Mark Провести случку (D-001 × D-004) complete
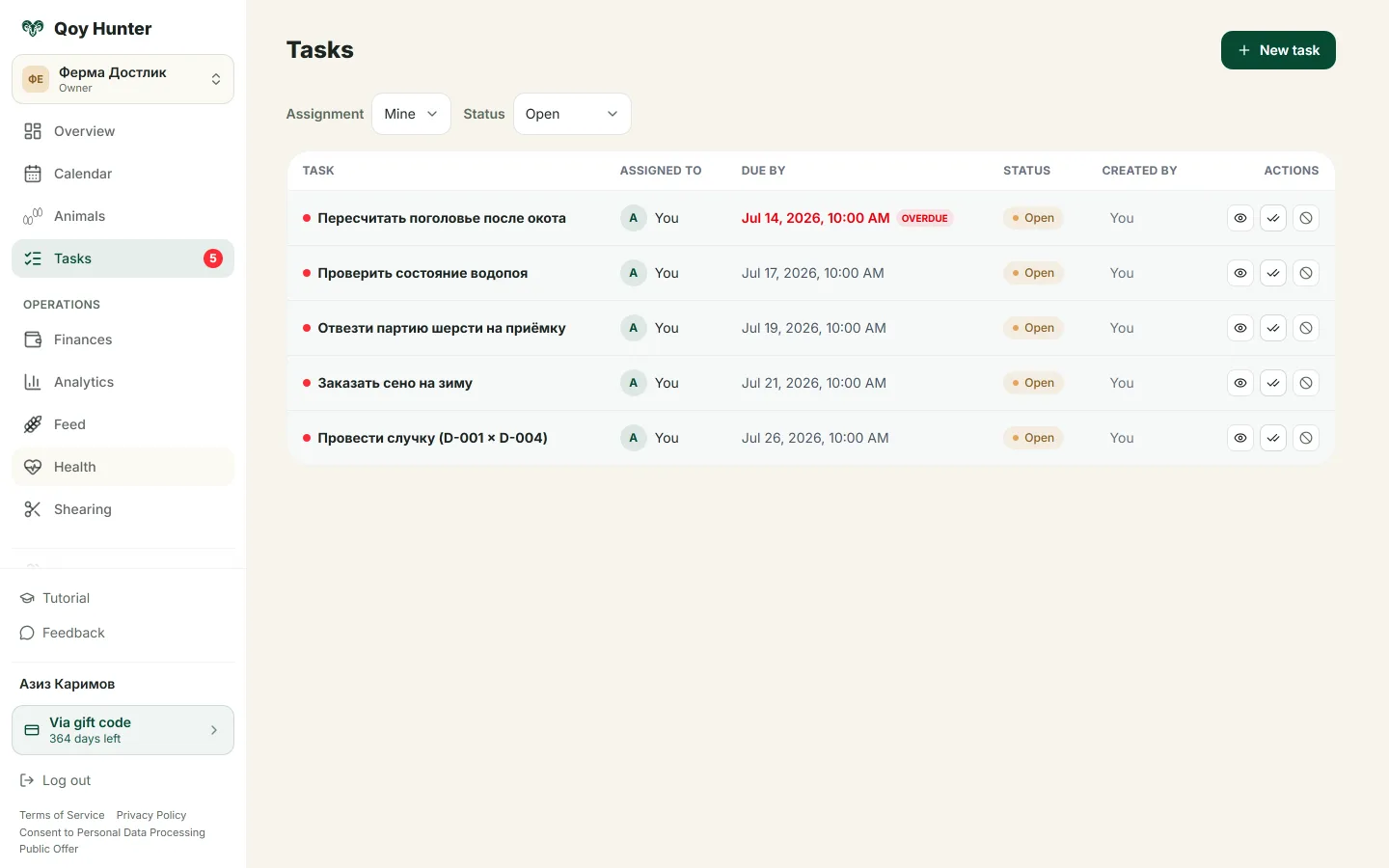The image size is (1389, 868). pos(1273,438)
